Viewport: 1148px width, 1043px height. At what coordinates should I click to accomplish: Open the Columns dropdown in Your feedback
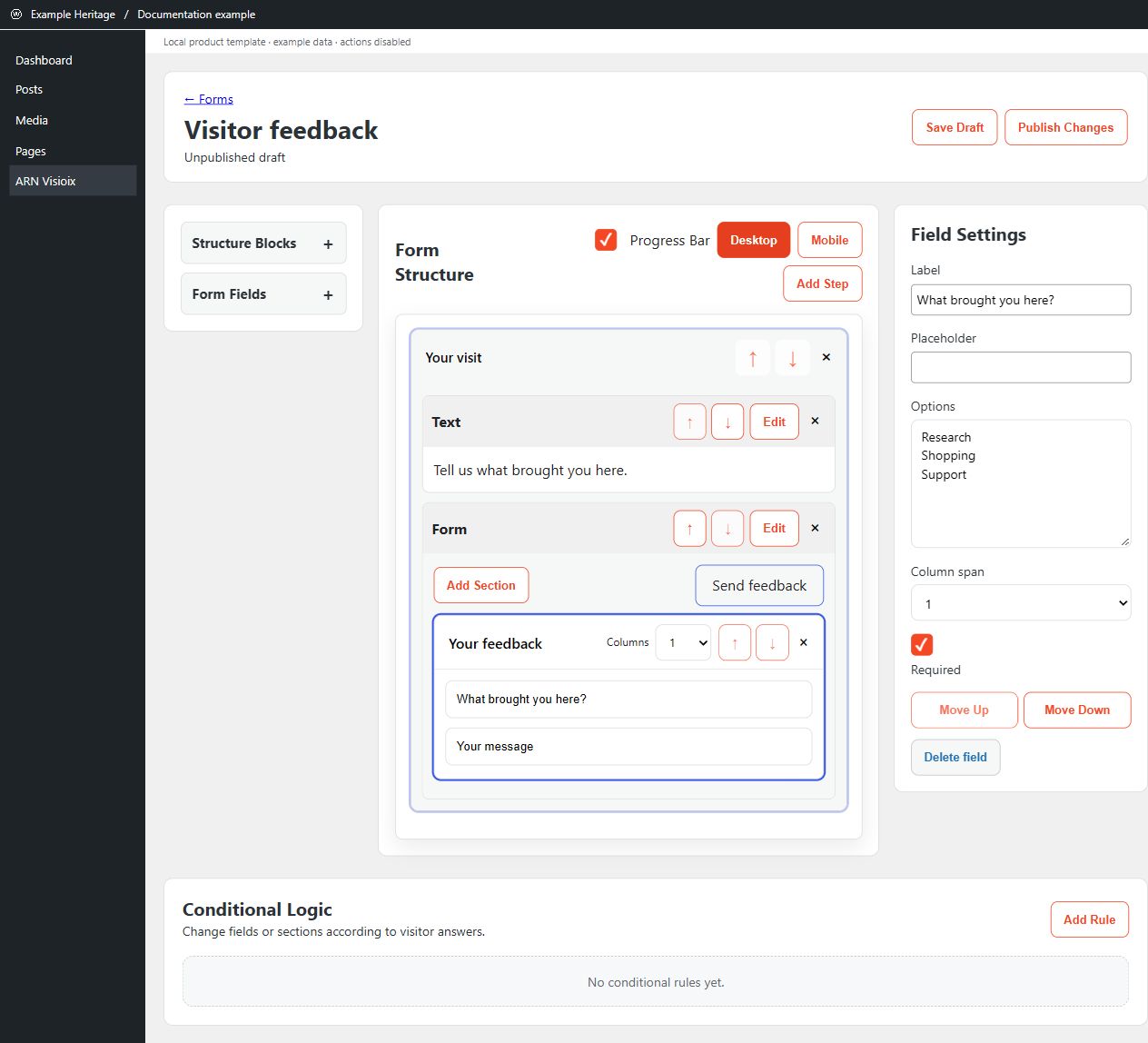pyautogui.click(x=683, y=643)
